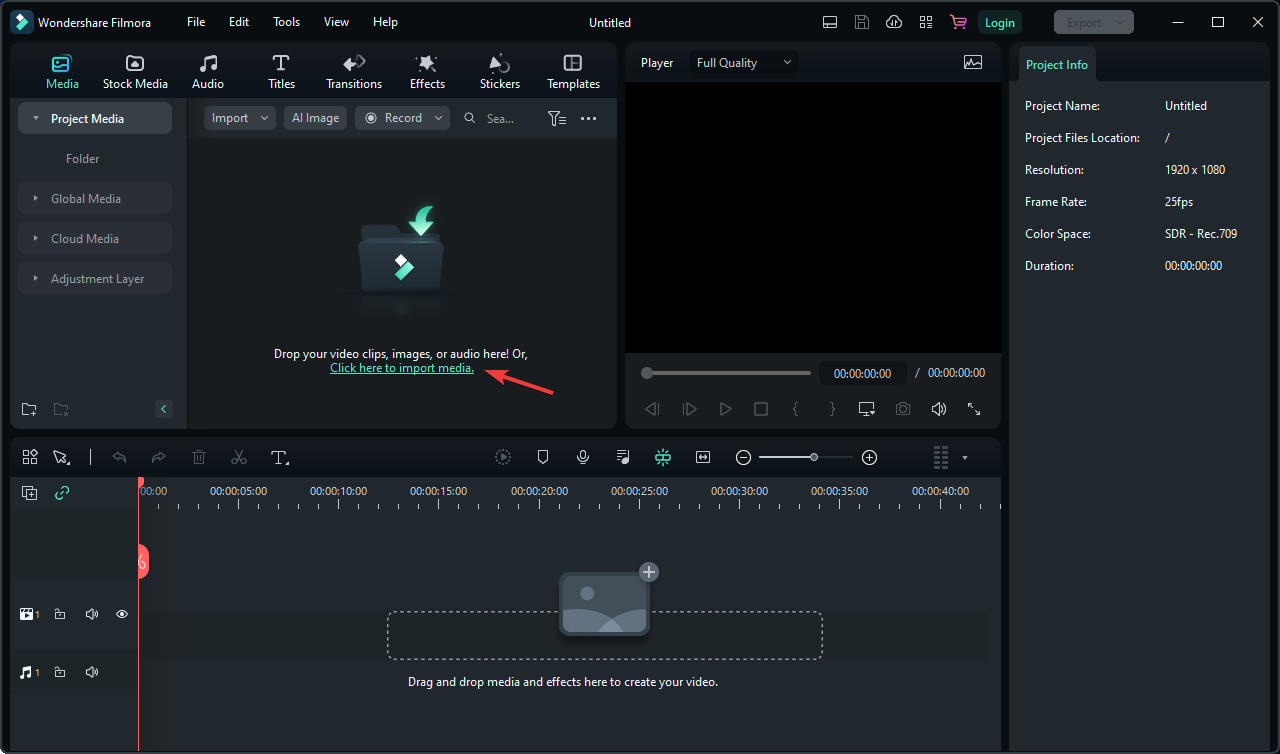Click the media search field
The height and width of the screenshot is (754, 1280).
click(500, 118)
